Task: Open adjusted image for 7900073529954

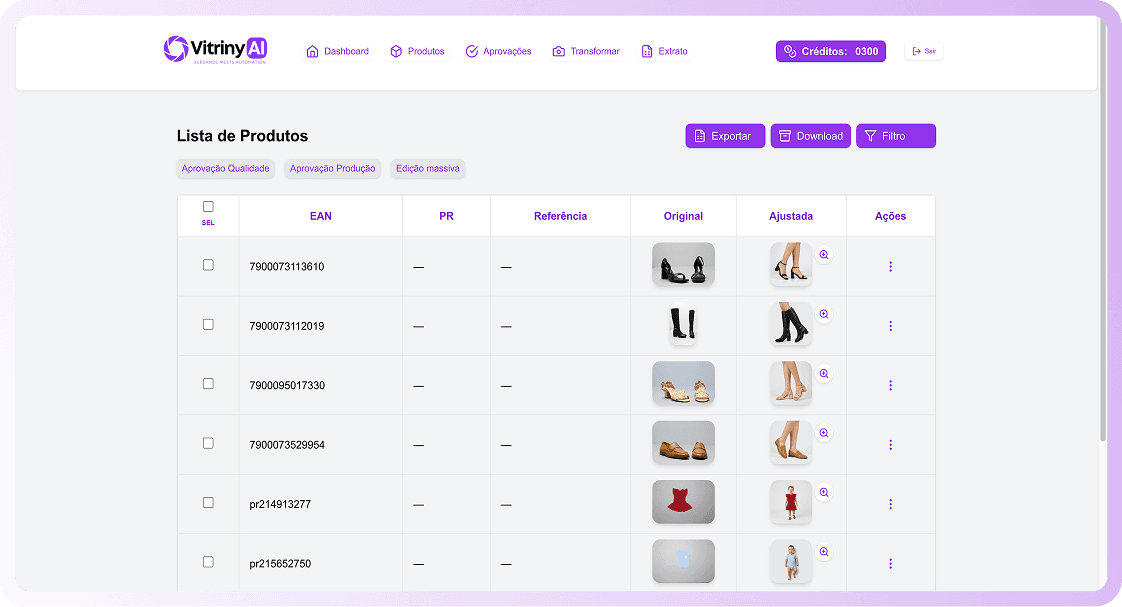Action: [x=791, y=443]
